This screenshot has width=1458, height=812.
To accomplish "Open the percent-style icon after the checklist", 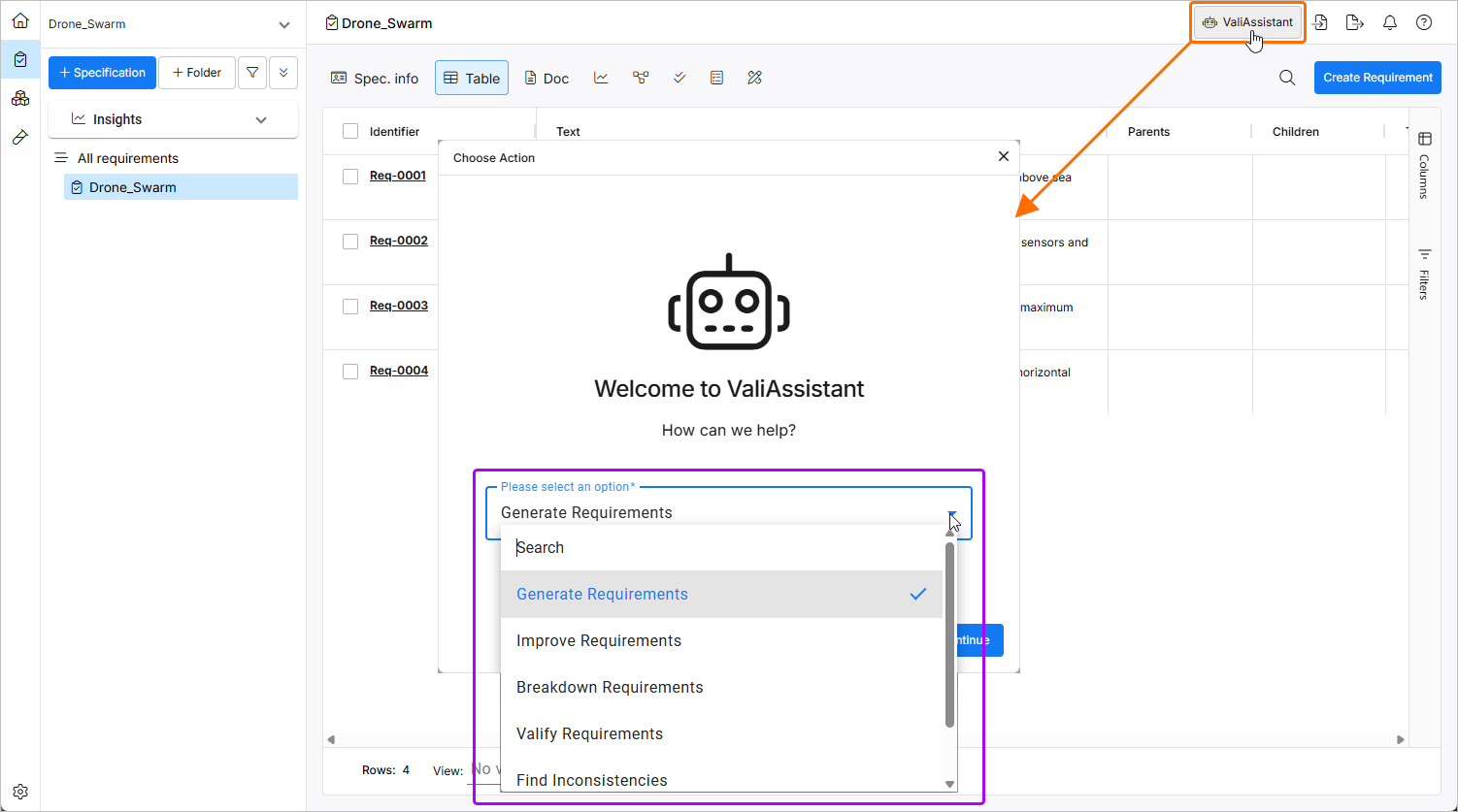I will coord(755,78).
